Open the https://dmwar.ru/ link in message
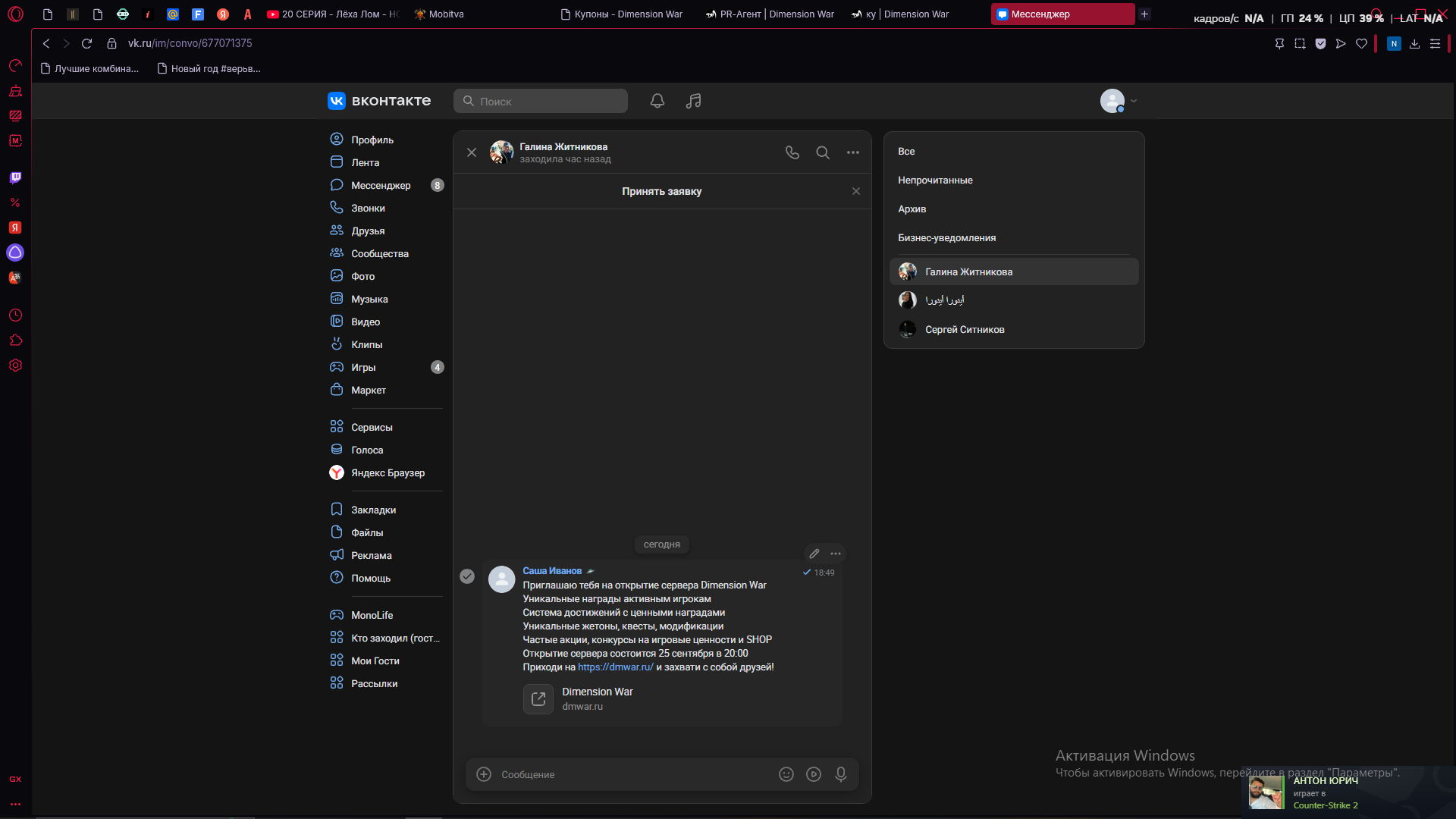This screenshot has height=819, width=1456. pos(615,667)
